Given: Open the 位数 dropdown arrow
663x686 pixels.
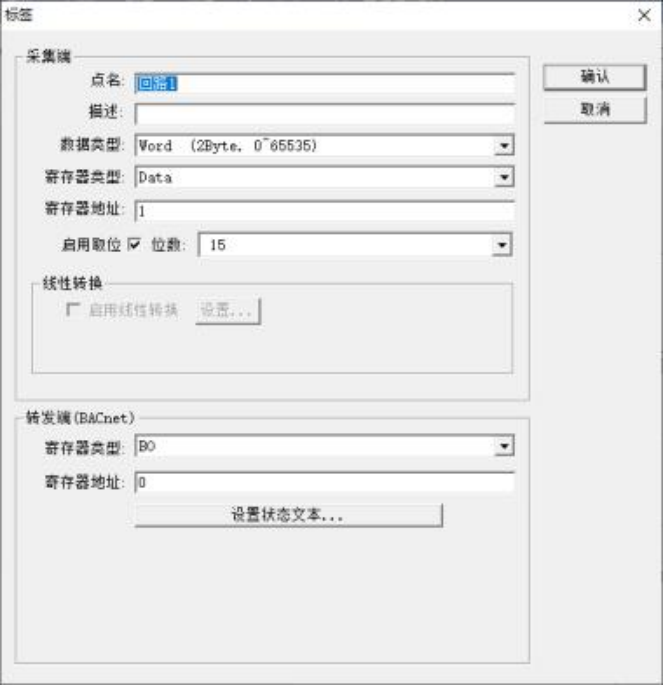Looking at the screenshot, I should [502, 245].
